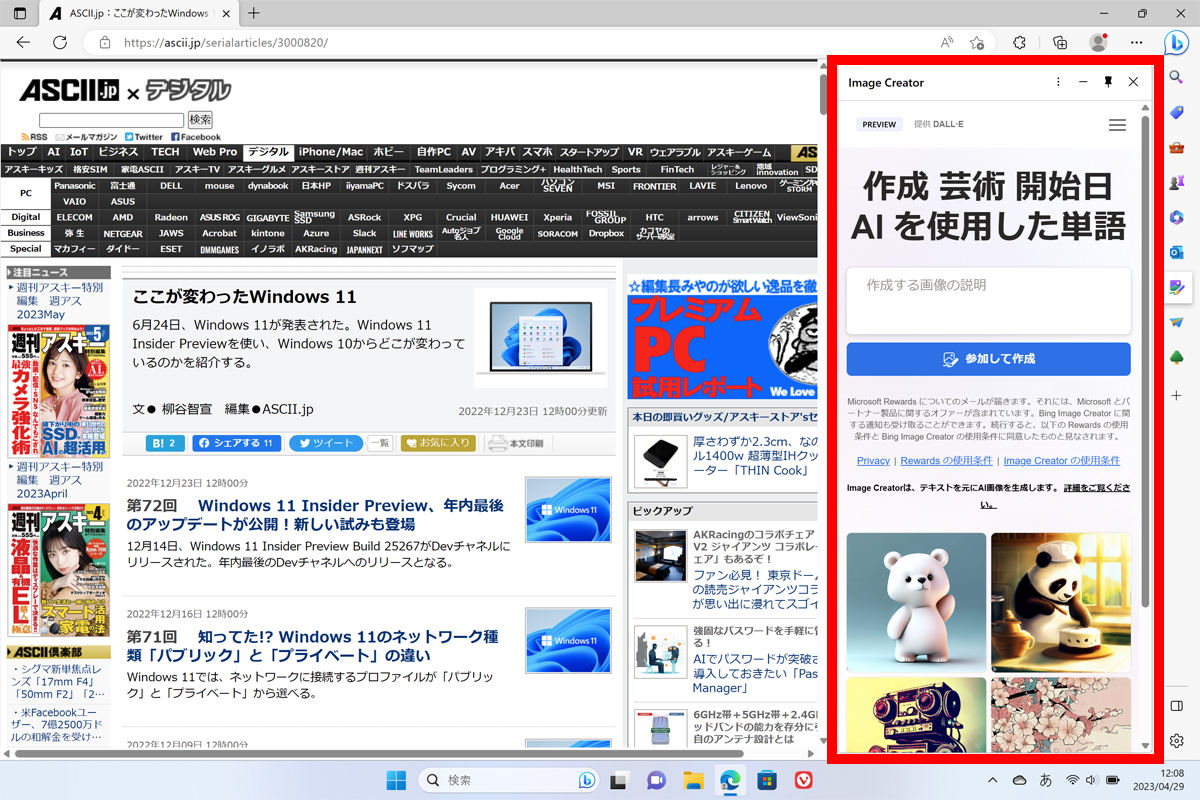Open the Games chess sidebar icon

(x=1176, y=183)
